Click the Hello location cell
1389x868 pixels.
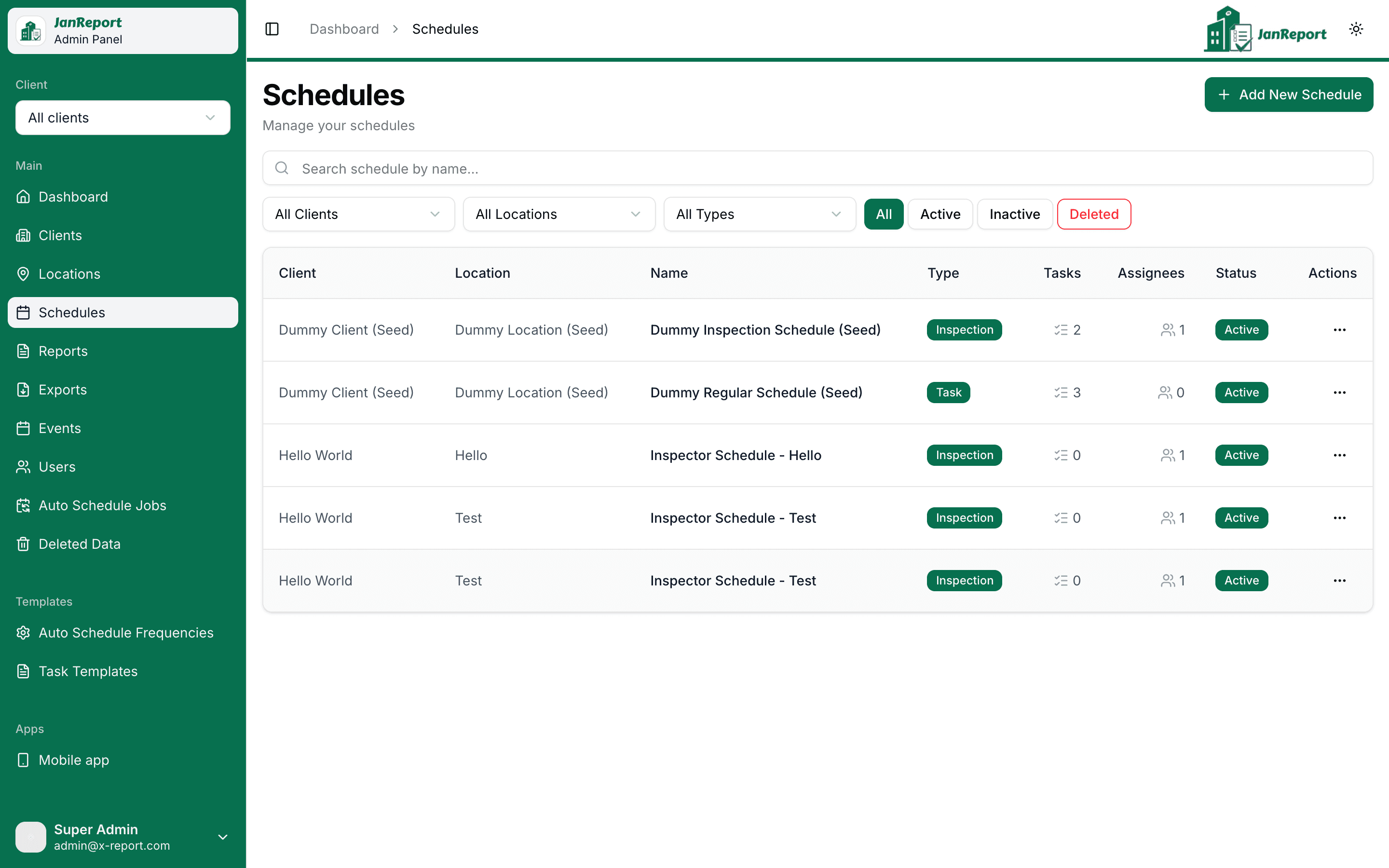point(471,455)
